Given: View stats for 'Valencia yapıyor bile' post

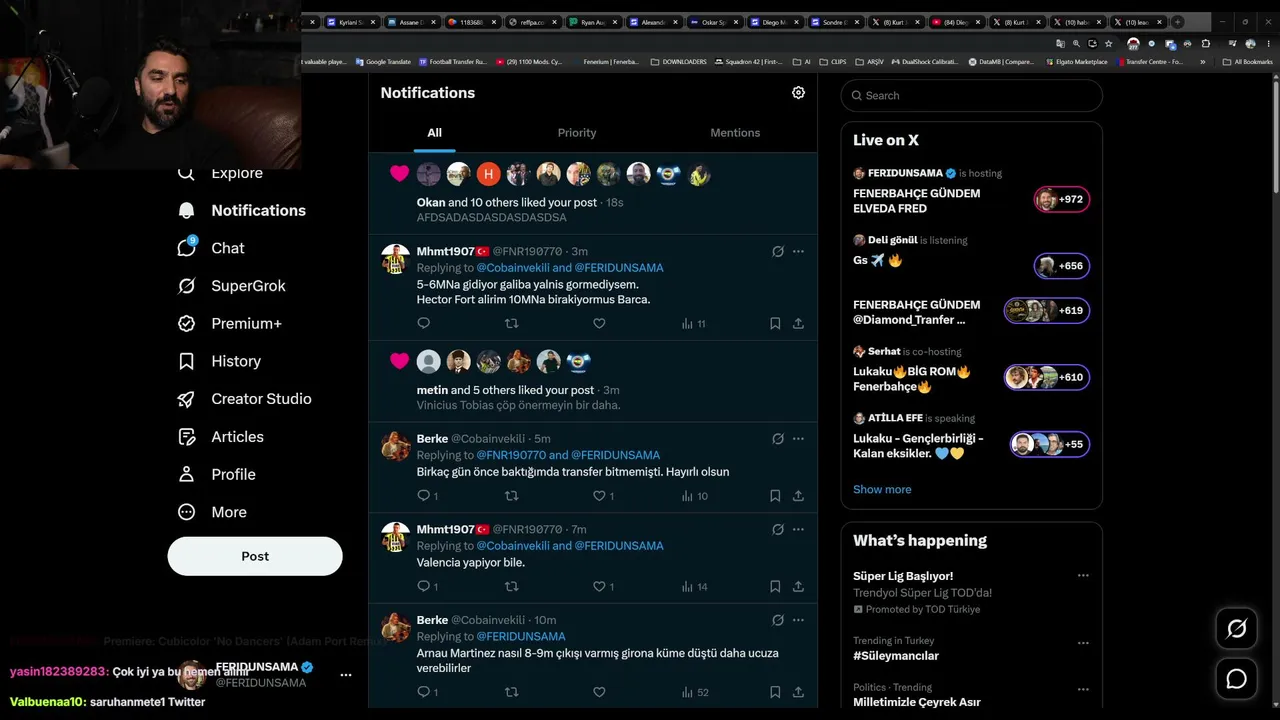Looking at the screenshot, I should pos(694,587).
